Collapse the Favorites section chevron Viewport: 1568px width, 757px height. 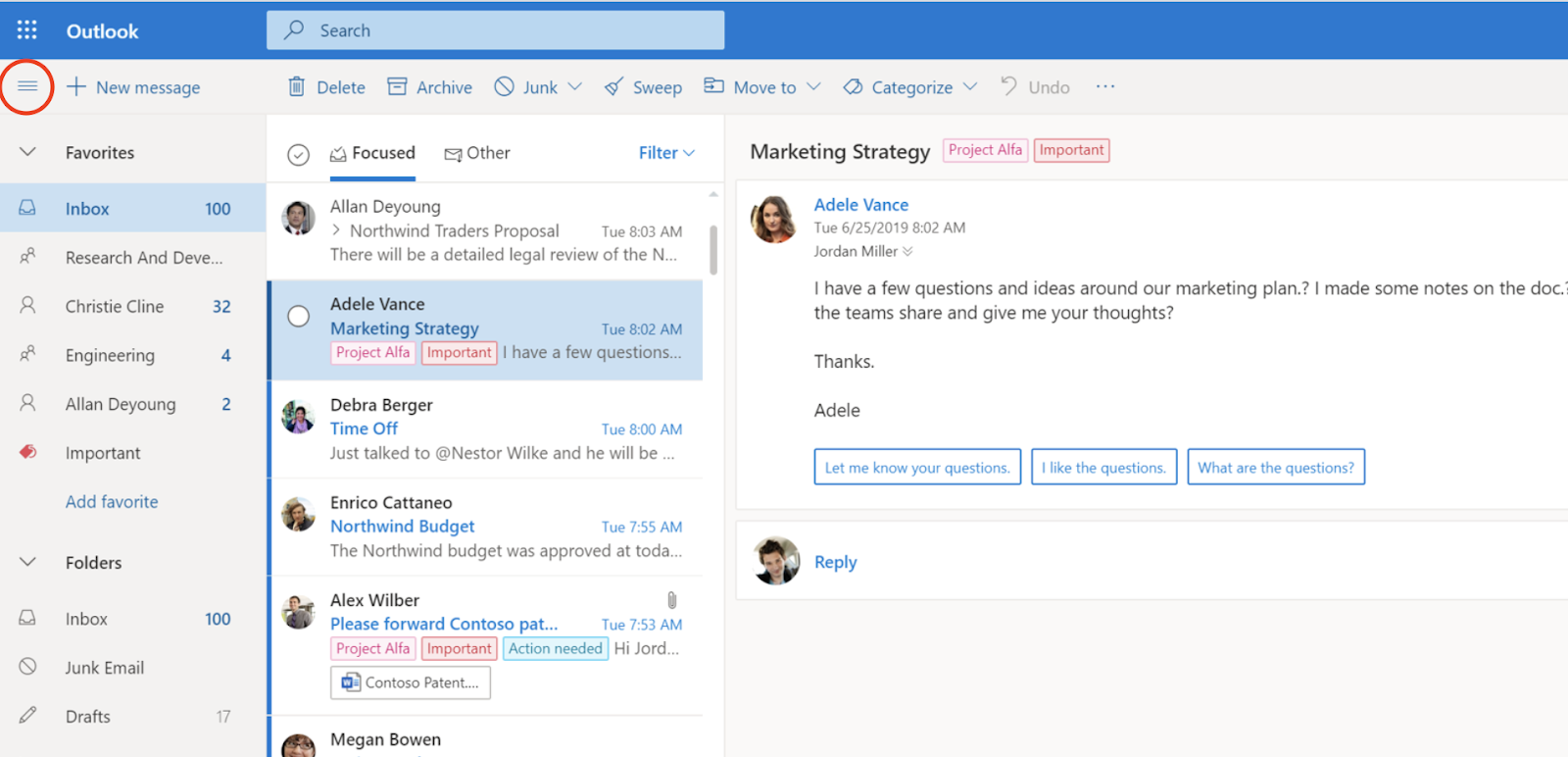tap(27, 152)
